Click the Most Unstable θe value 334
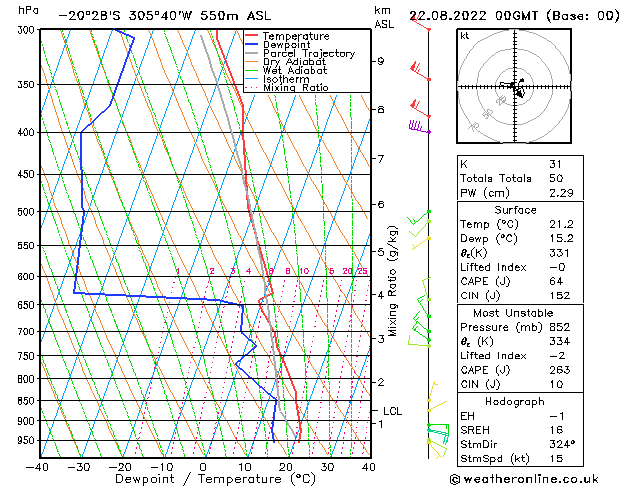This screenshot has height=486, width=629. pyautogui.click(x=560, y=341)
